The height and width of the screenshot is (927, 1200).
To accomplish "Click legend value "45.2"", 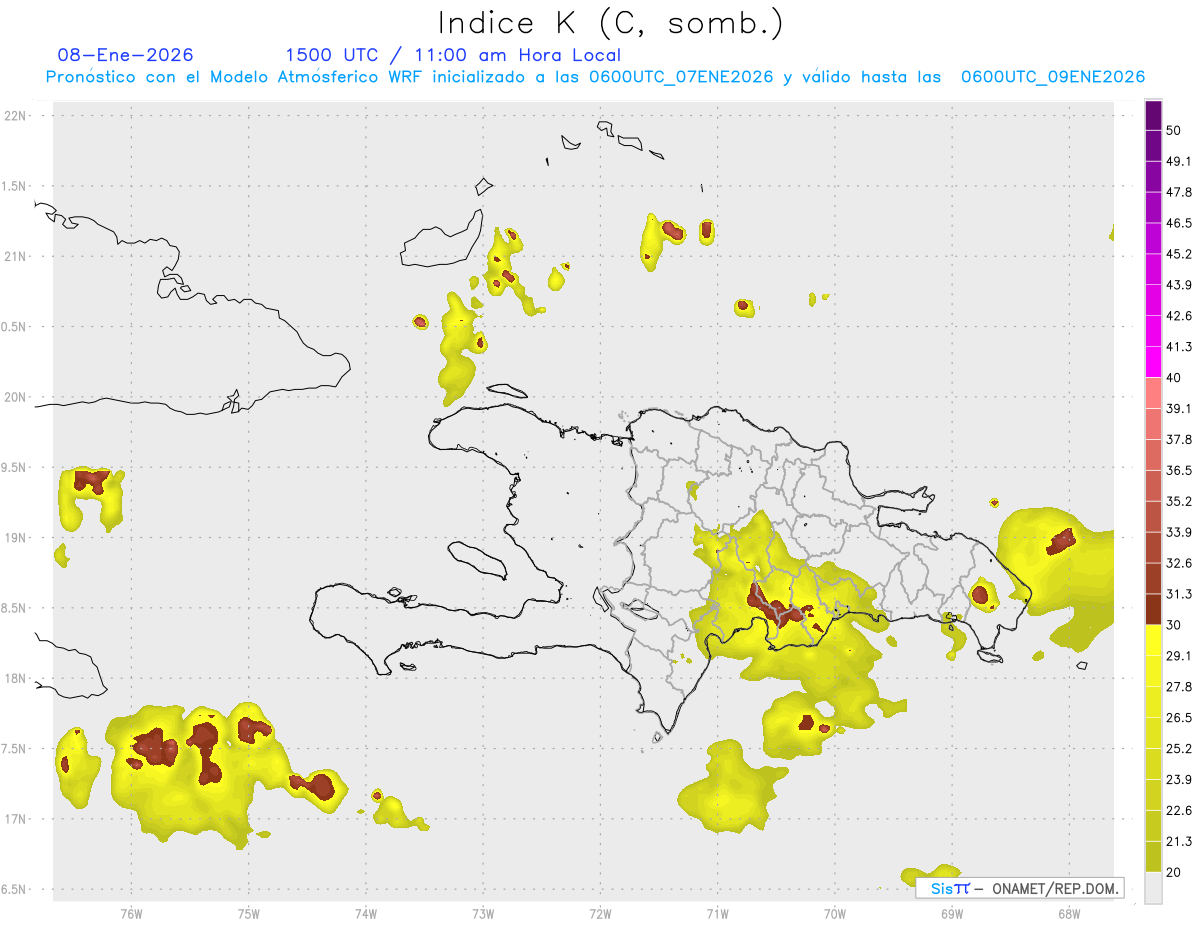I will [x=1179, y=255].
